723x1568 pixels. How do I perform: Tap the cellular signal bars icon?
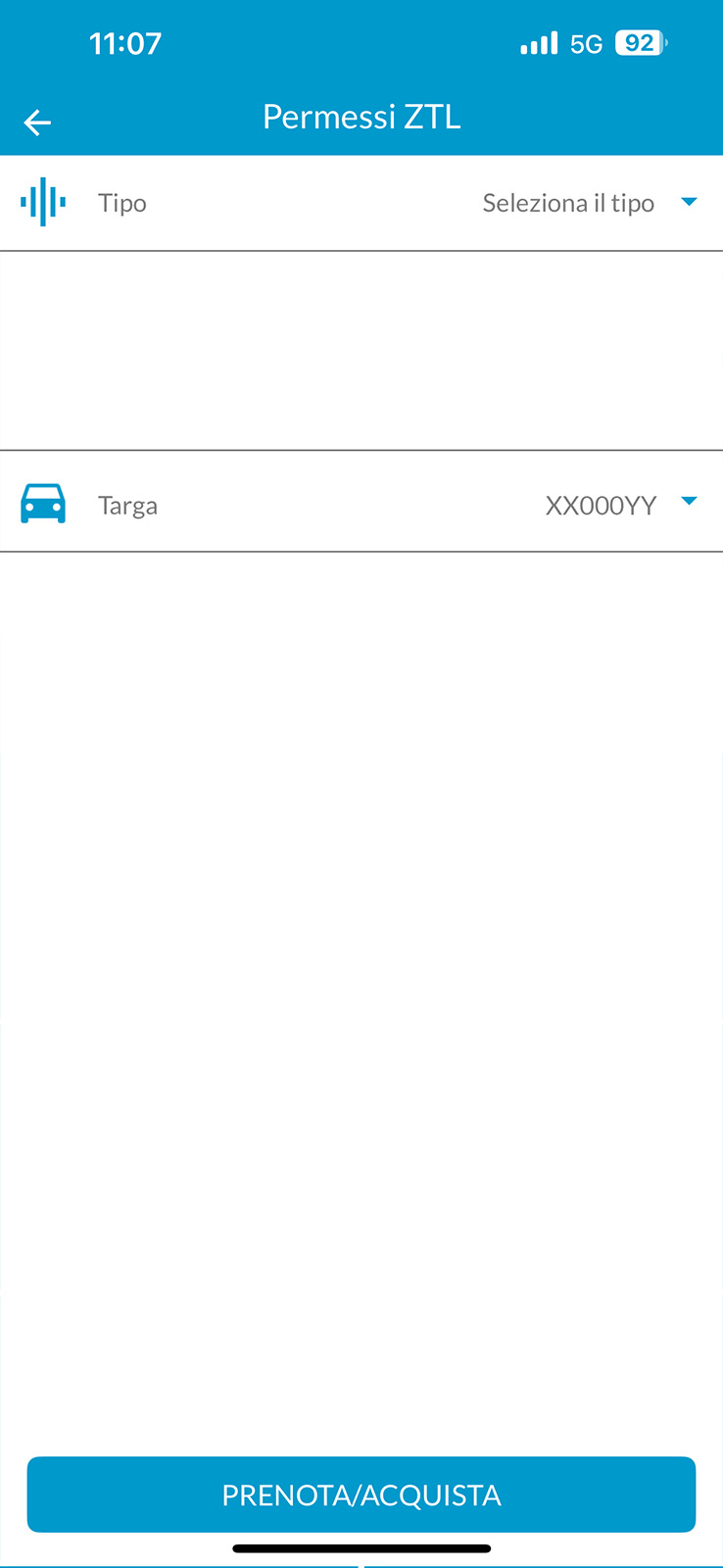click(x=539, y=43)
